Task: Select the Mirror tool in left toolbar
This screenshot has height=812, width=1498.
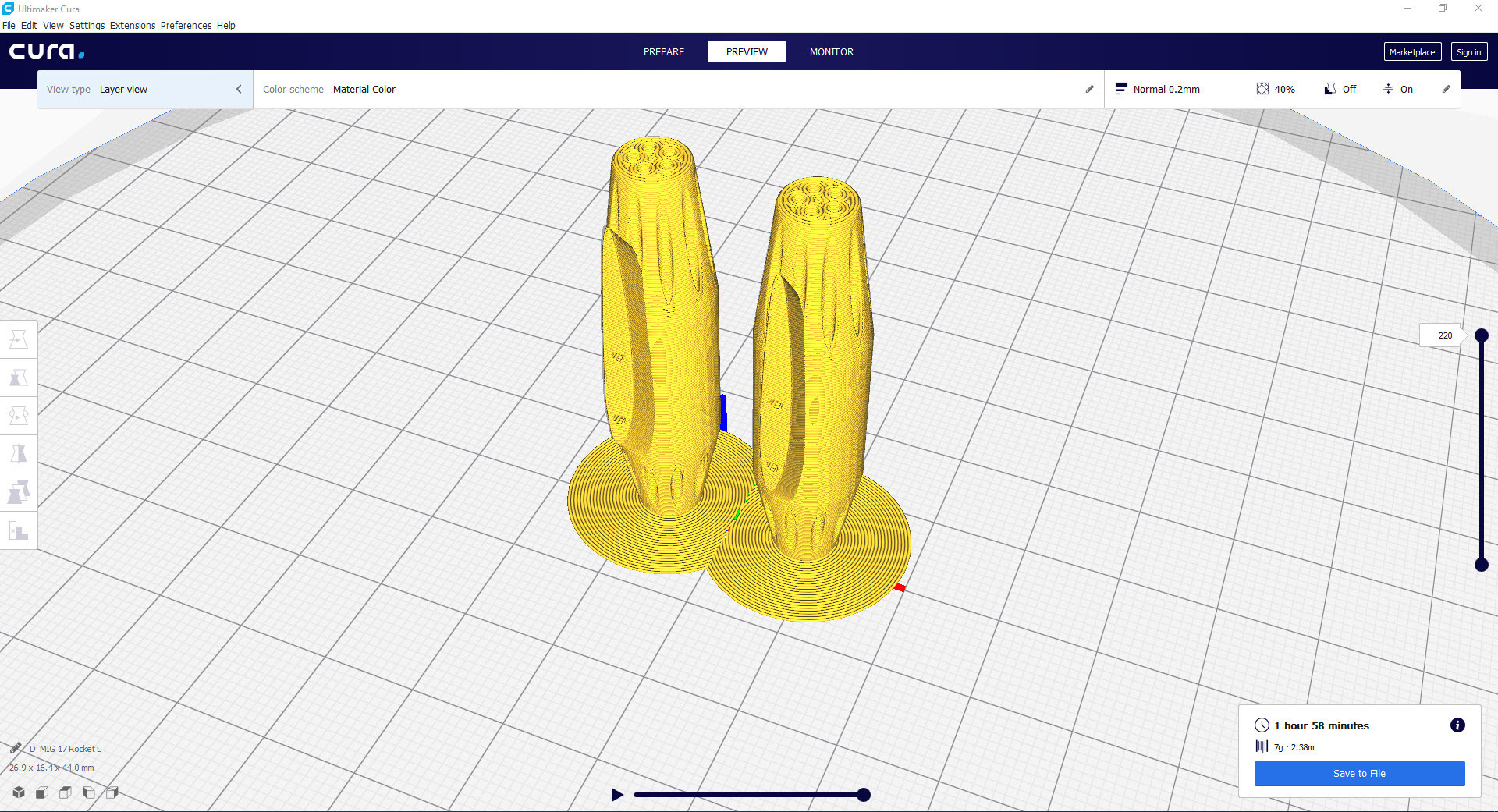Action: coord(19,454)
